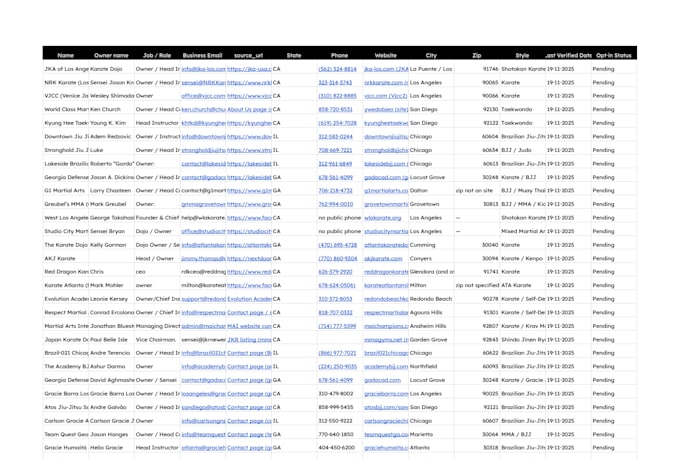Select the 'Agoura Hills' city cell
Viewport: 680px width, 459px height.
click(432, 312)
